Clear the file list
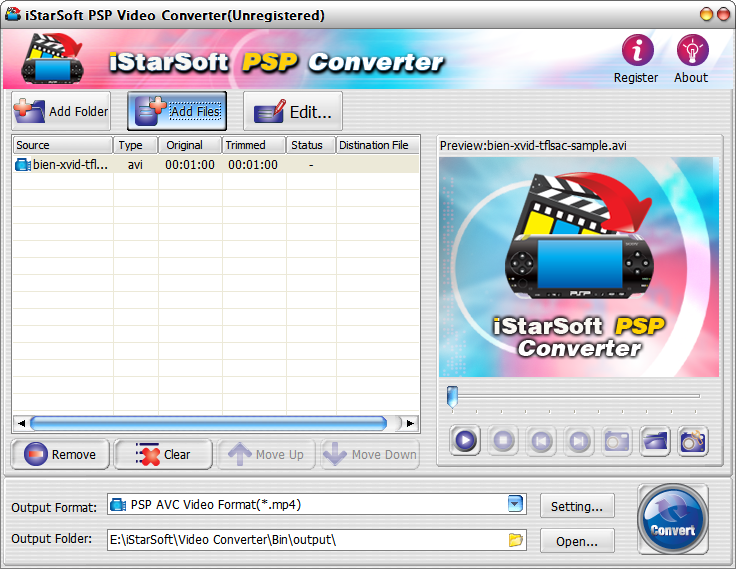 pyautogui.click(x=163, y=455)
